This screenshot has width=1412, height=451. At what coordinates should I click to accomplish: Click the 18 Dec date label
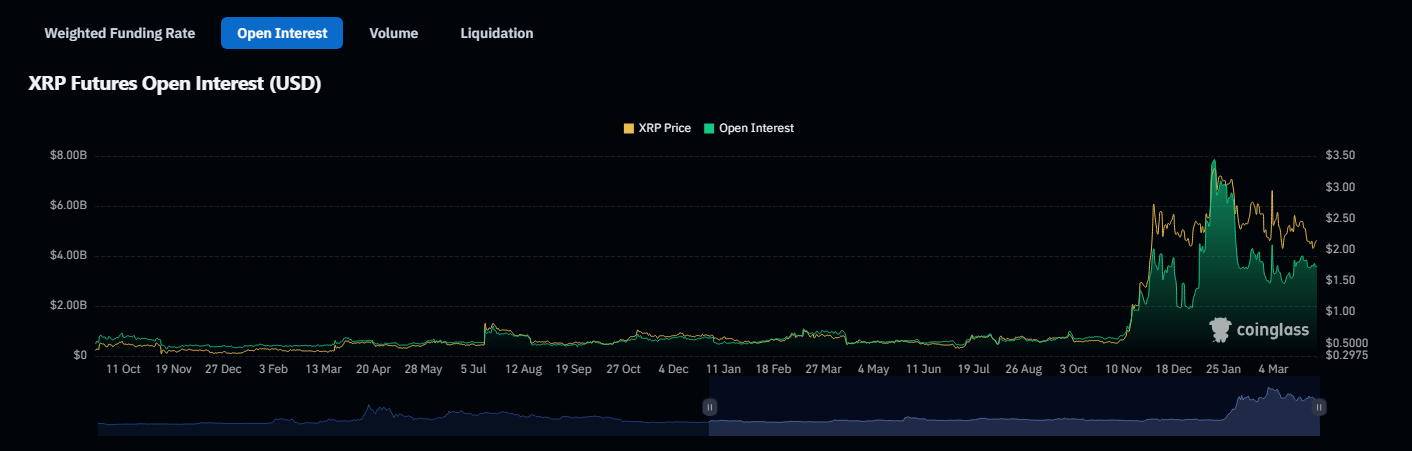pyautogui.click(x=1173, y=369)
